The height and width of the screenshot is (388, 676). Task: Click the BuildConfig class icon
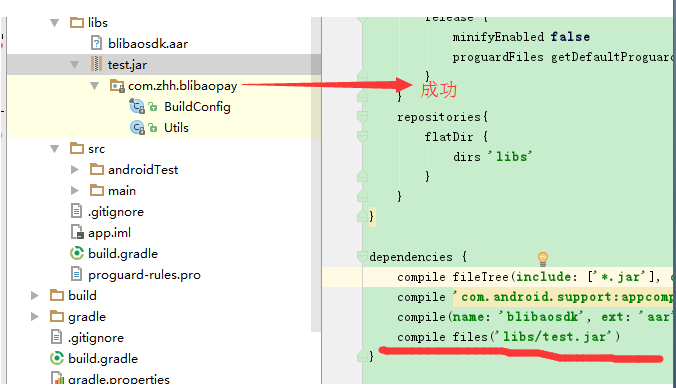tap(137, 106)
